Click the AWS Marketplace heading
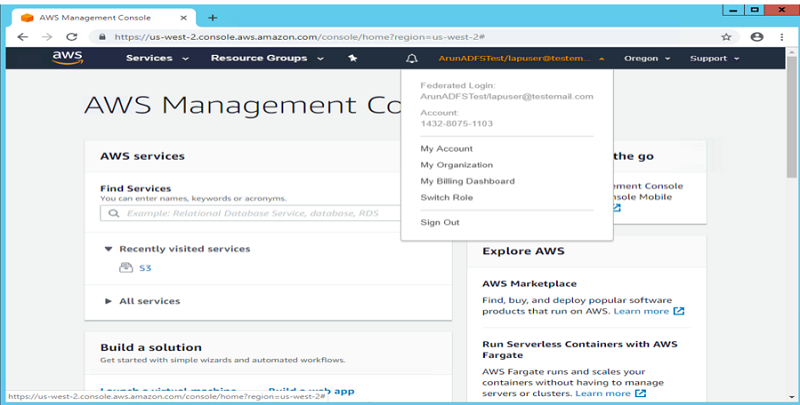800x405 pixels. pyautogui.click(x=529, y=284)
